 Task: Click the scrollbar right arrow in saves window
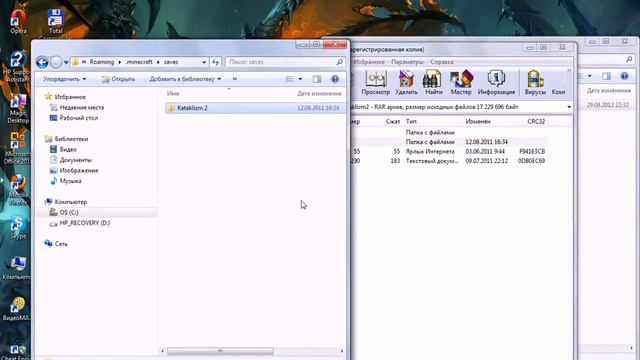[x=342, y=351]
